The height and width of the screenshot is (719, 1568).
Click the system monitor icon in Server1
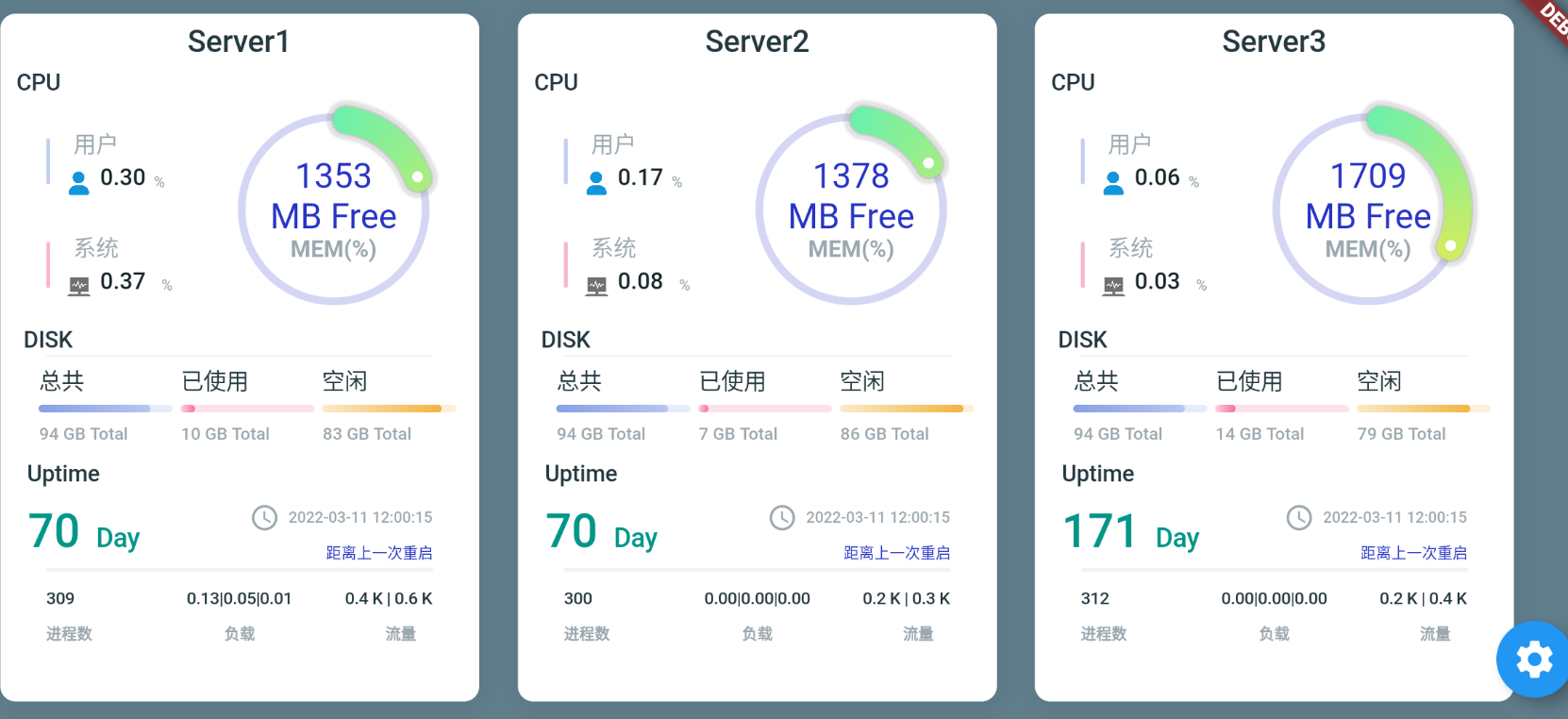79,285
